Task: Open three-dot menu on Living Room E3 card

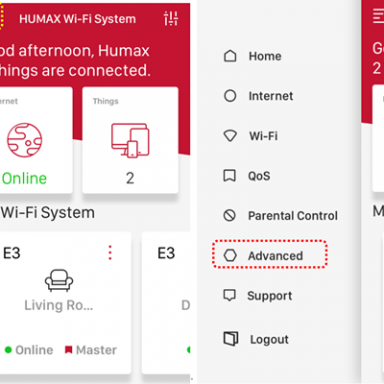Action: coord(110,253)
